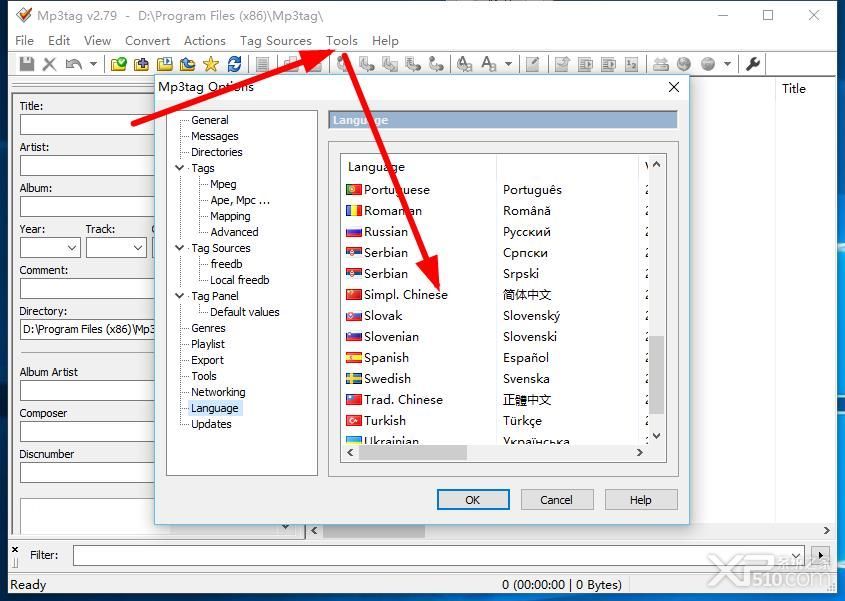845x601 pixels.
Task: Click the second grey globe tag sources icon
Action: point(708,64)
